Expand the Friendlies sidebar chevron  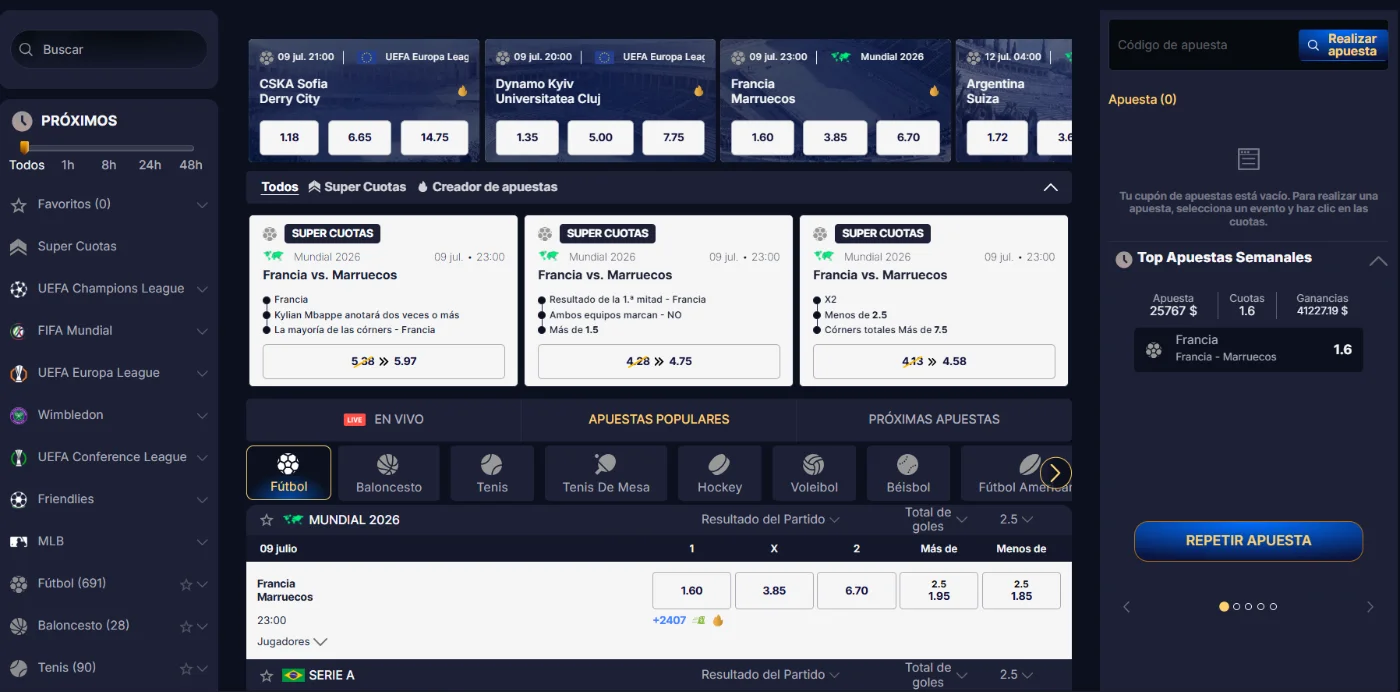(202, 499)
